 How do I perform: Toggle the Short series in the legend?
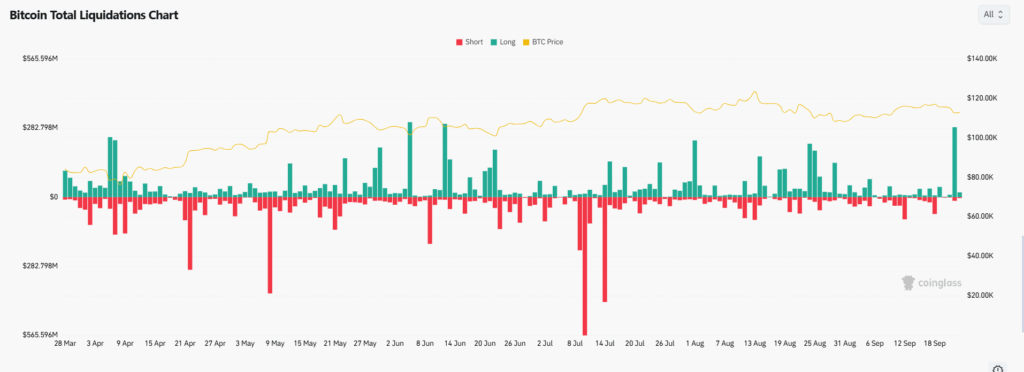coord(469,42)
